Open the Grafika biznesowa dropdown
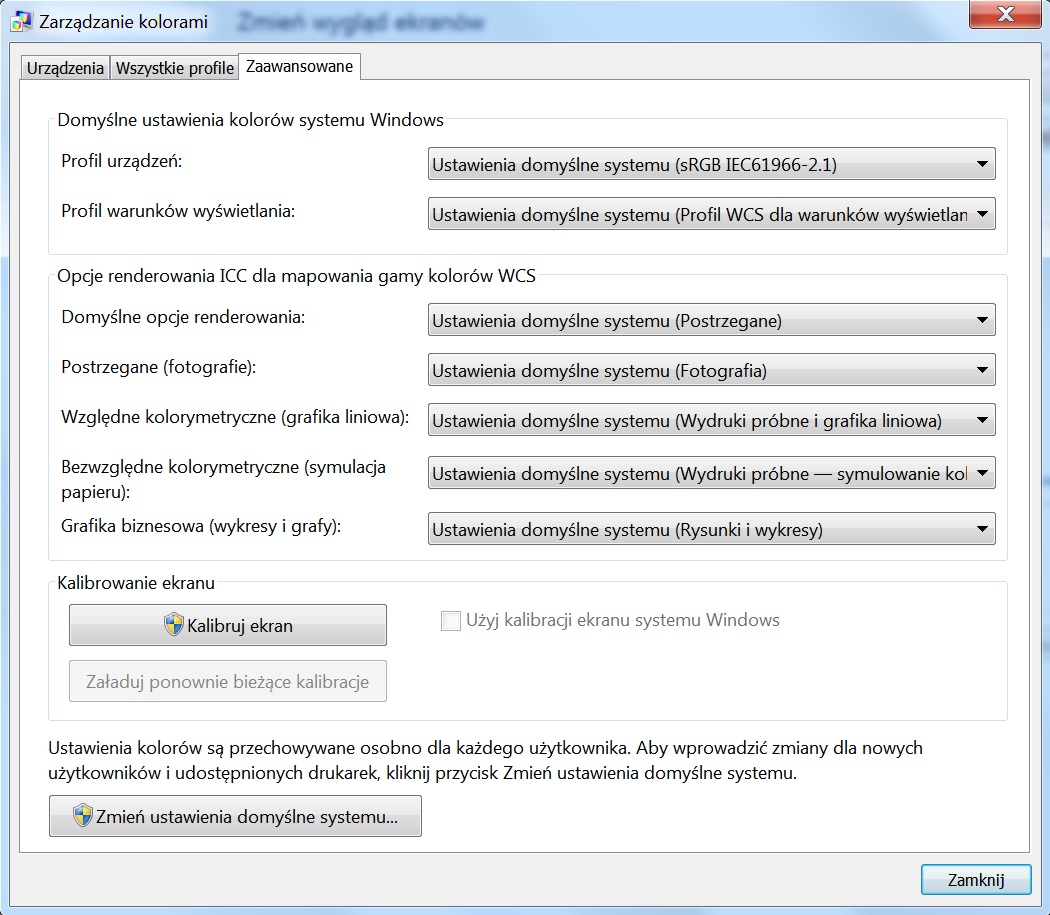 pyautogui.click(x=711, y=530)
